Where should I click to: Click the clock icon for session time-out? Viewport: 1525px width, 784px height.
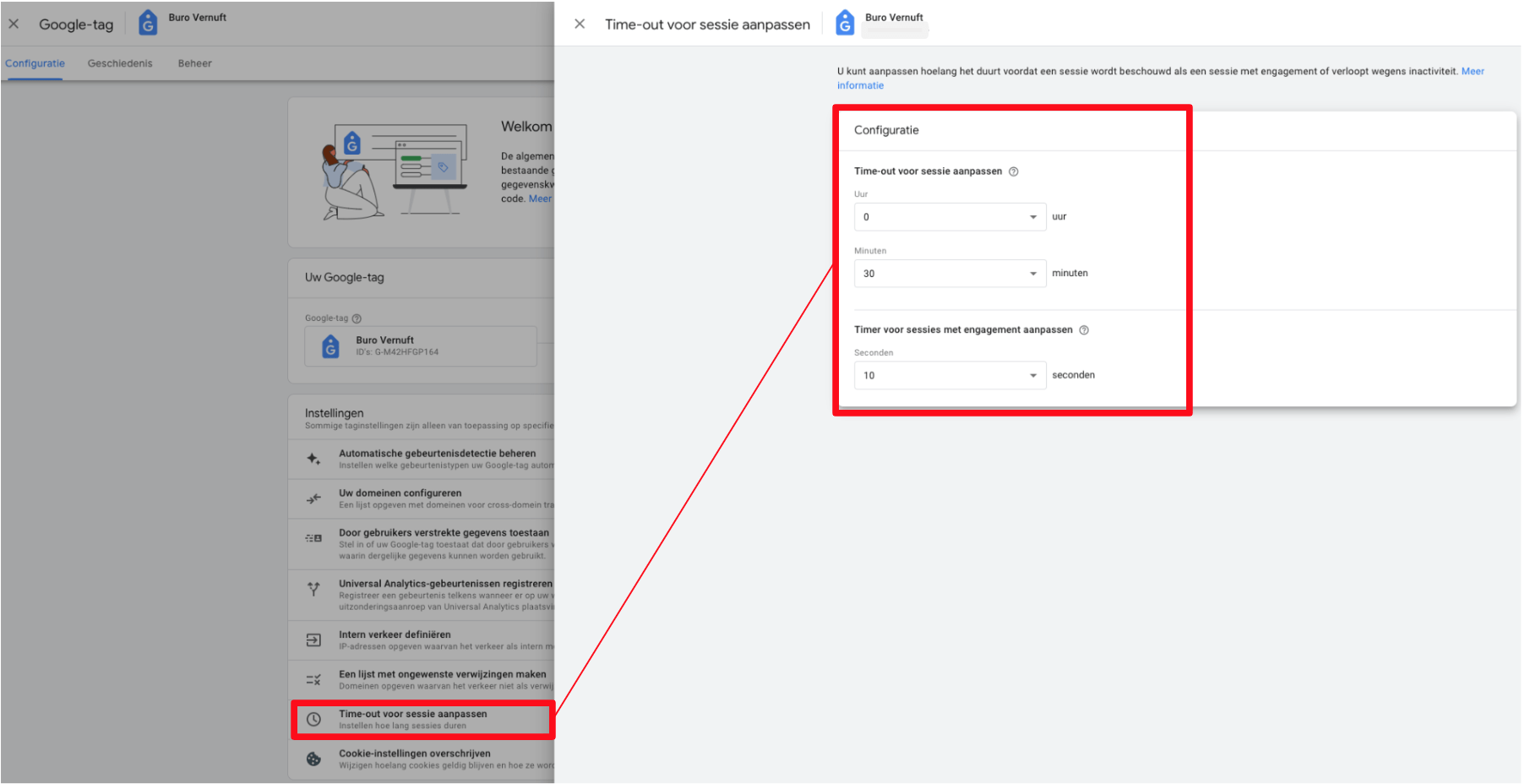tap(313, 719)
